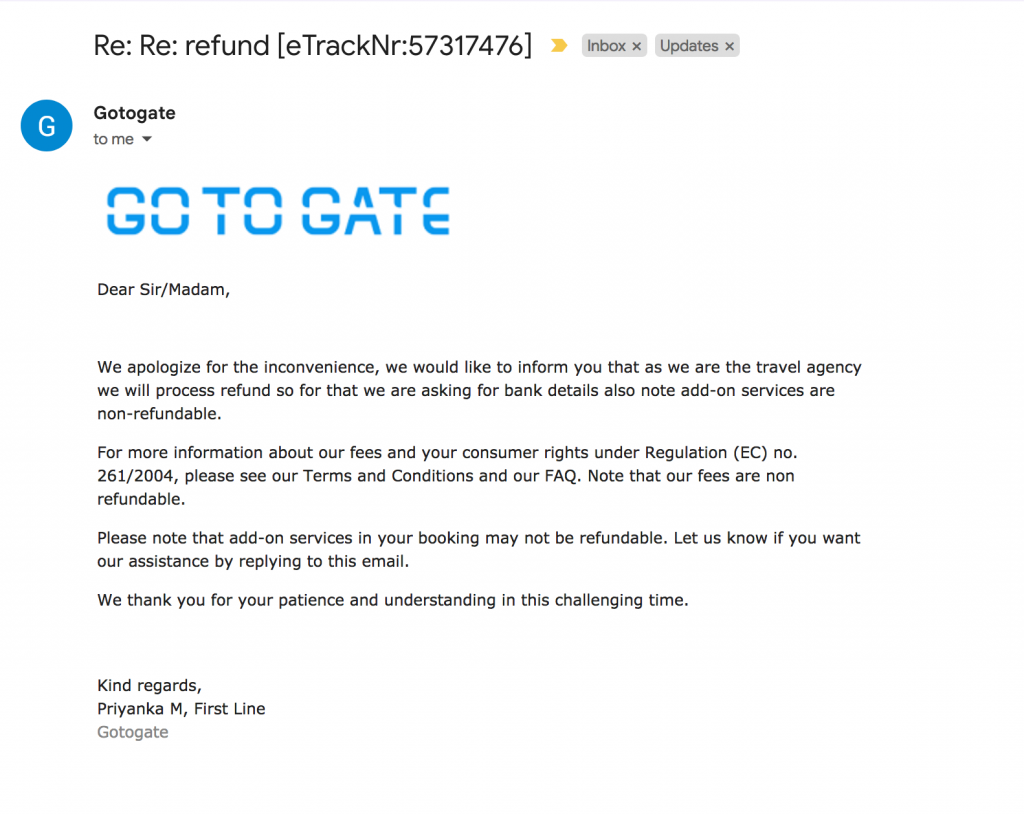Image resolution: width=1024 pixels, height=814 pixels.
Task: Click the yellow importance marker
Action: 559,46
